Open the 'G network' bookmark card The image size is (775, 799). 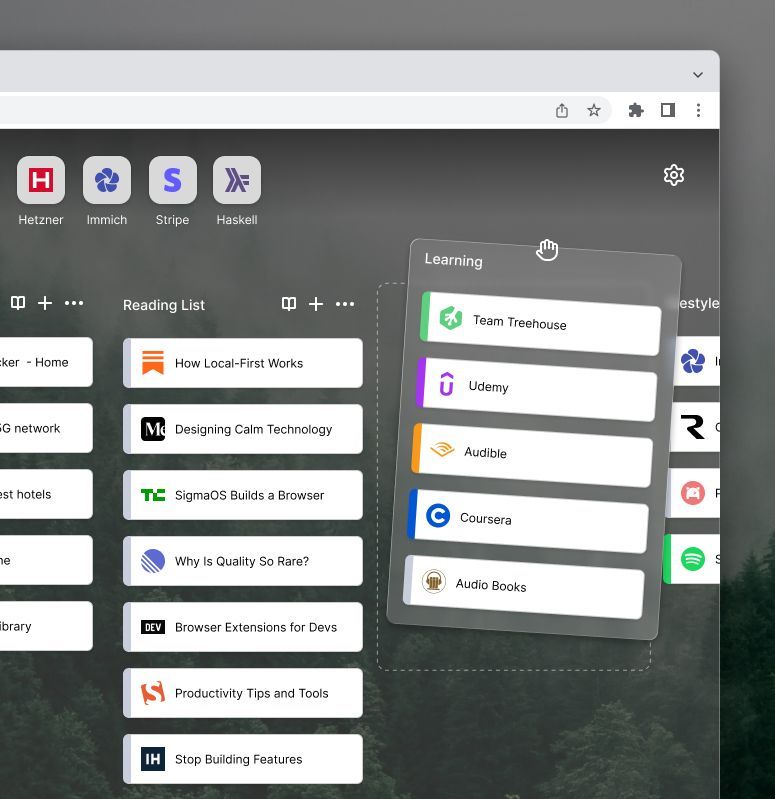pyautogui.click(x=46, y=428)
